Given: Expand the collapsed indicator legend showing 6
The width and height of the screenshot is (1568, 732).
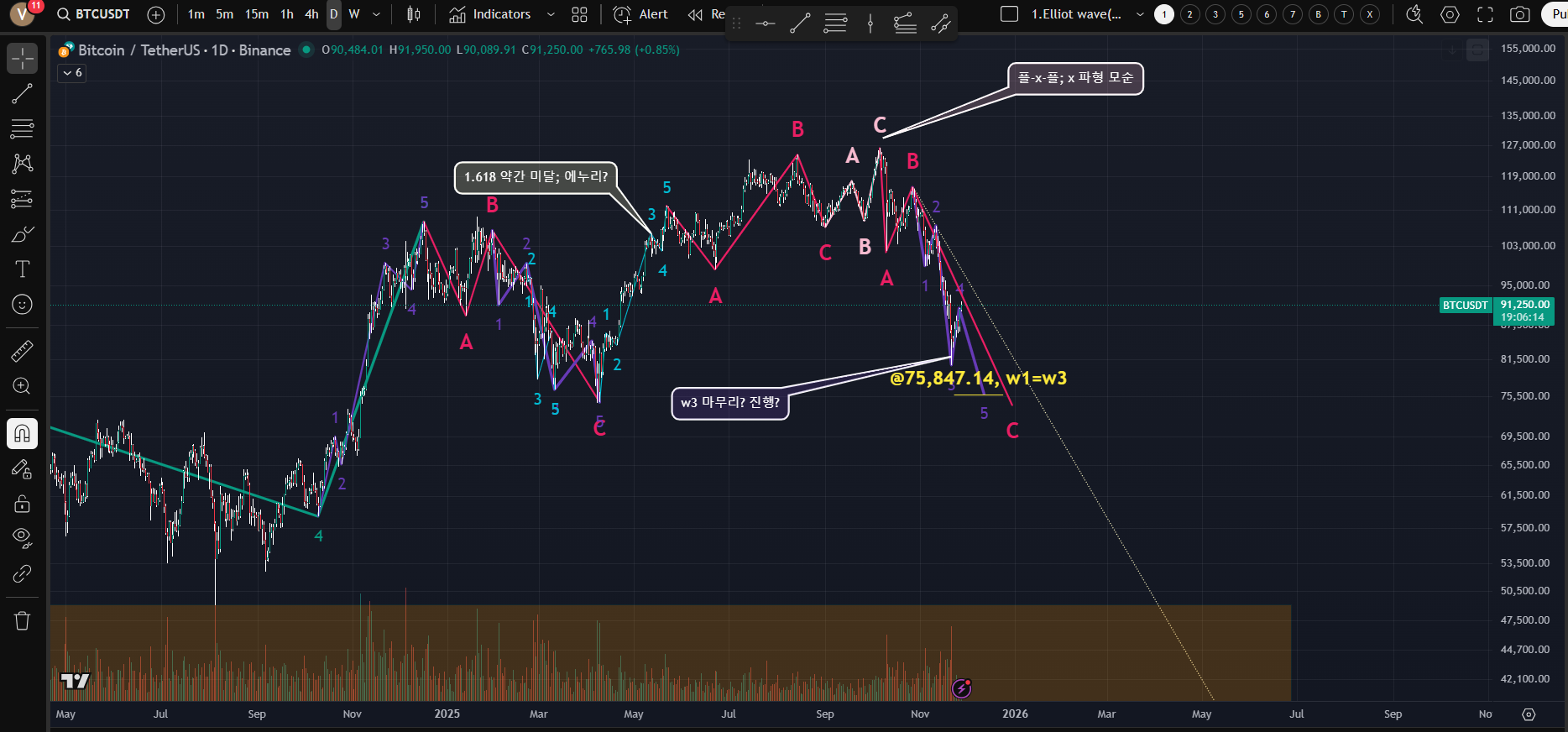Looking at the screenshot, I should pos(72,73).
